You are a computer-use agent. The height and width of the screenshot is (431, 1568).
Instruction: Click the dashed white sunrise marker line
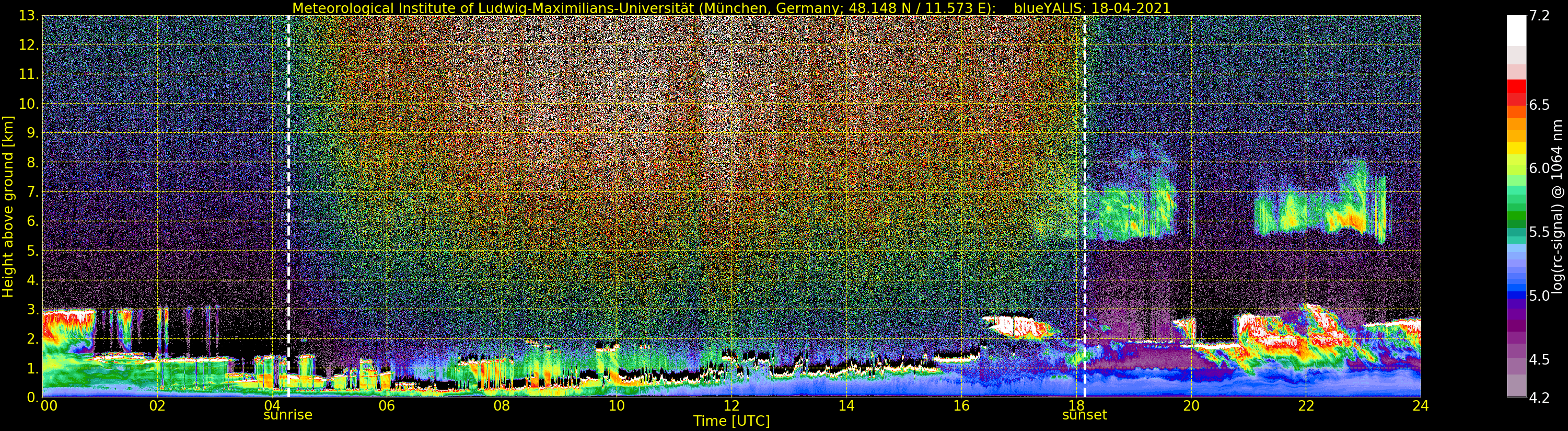(288, 206)
